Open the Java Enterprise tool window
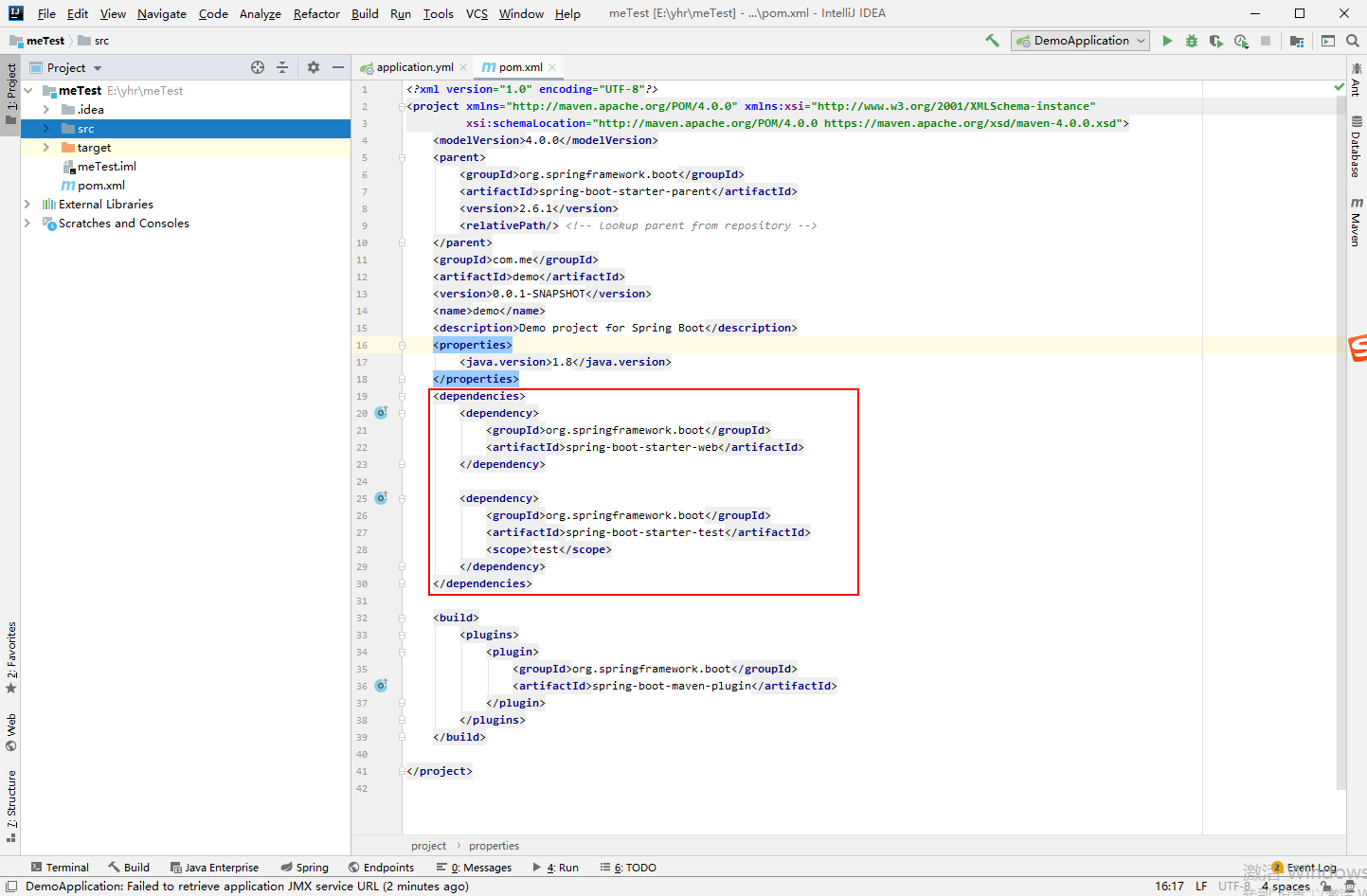 [x=214, y=868]
